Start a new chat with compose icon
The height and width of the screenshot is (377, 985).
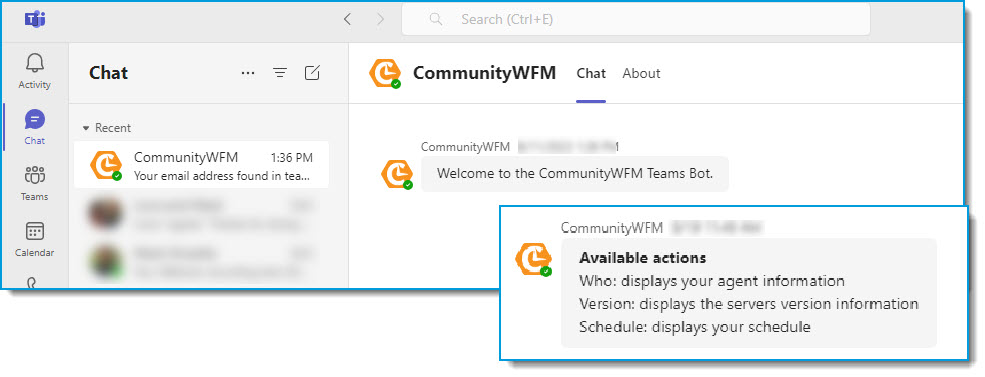pos(312,73)
